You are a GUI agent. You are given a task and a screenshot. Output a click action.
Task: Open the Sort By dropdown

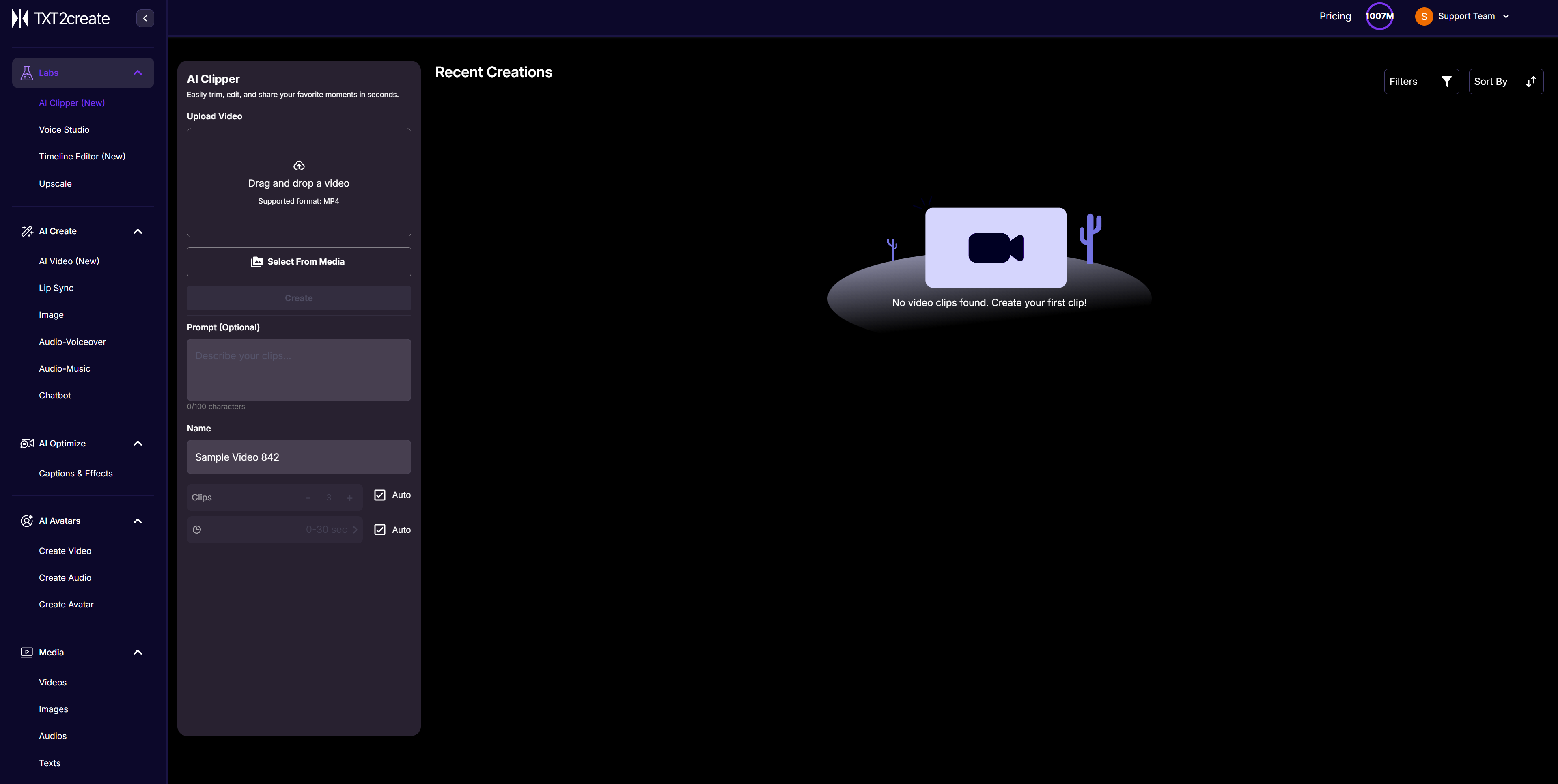point(1505,82)
